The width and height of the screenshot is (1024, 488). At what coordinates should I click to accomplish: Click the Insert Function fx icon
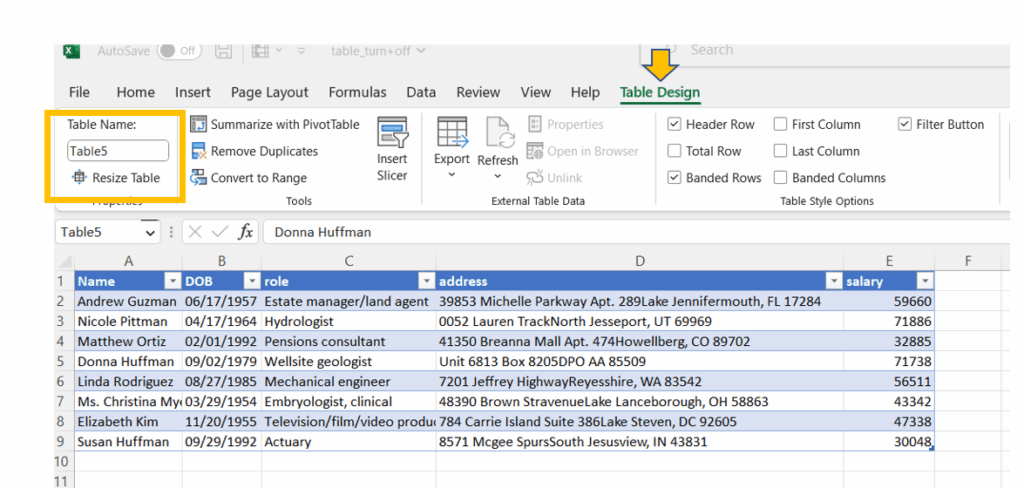[246, 232]
